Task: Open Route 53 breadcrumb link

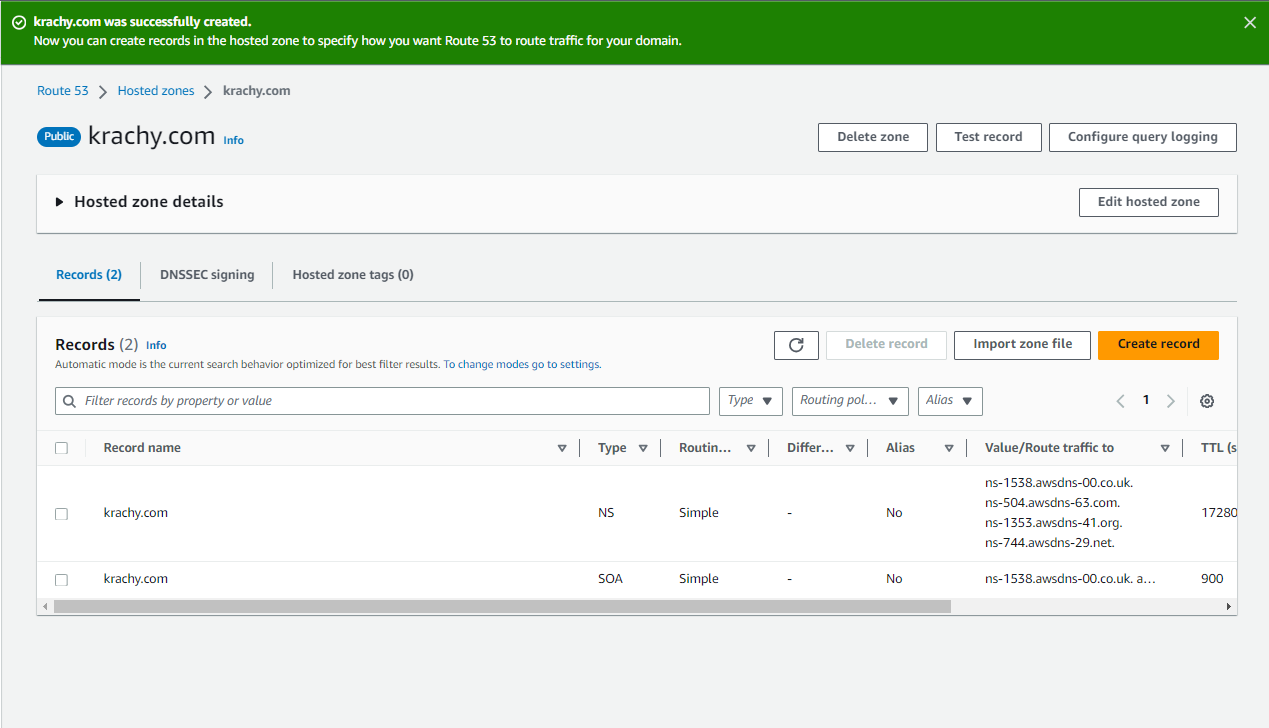Action: click(x=63, y=91)
